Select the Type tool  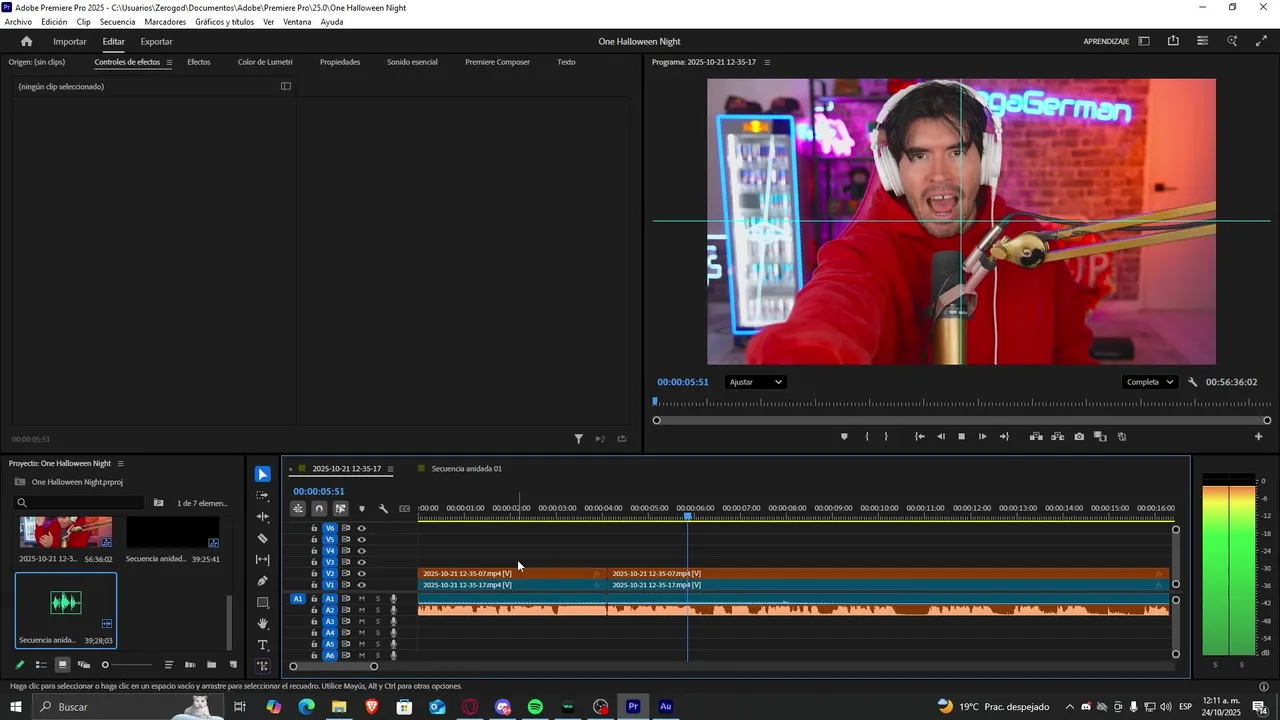coord(263,645)
